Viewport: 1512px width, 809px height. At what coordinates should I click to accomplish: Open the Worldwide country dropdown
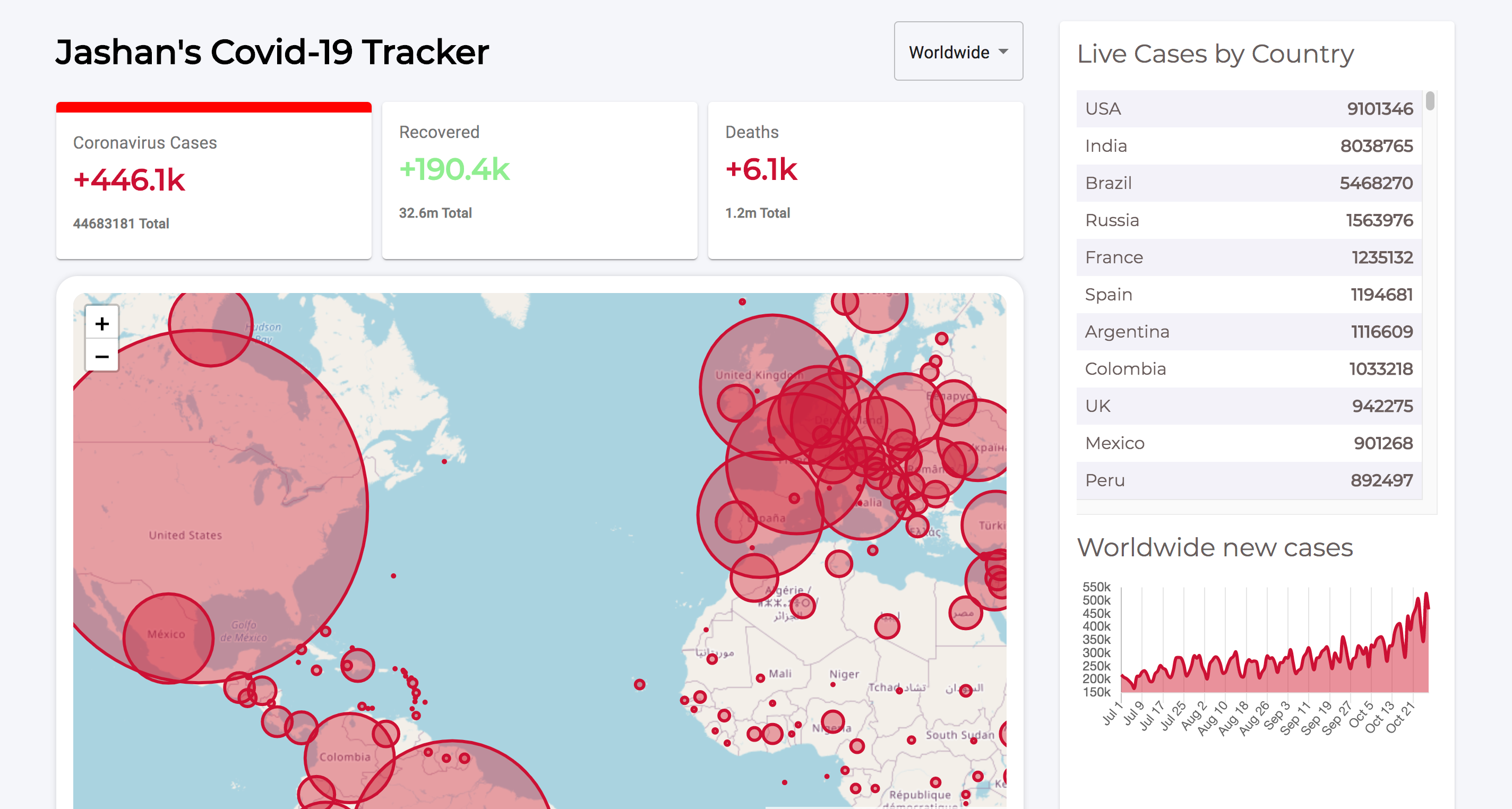[x=957, y=51]
